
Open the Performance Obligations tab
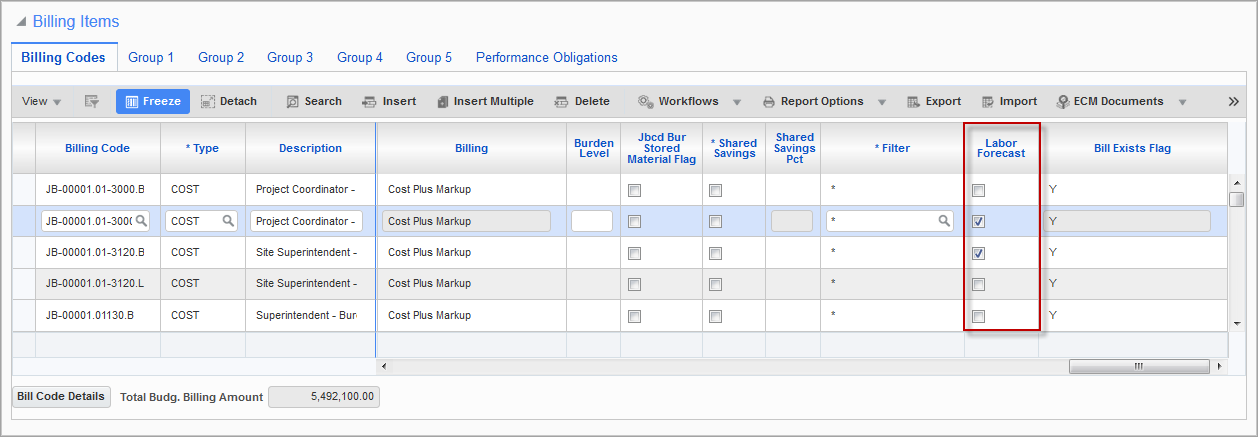pos(547,58)
